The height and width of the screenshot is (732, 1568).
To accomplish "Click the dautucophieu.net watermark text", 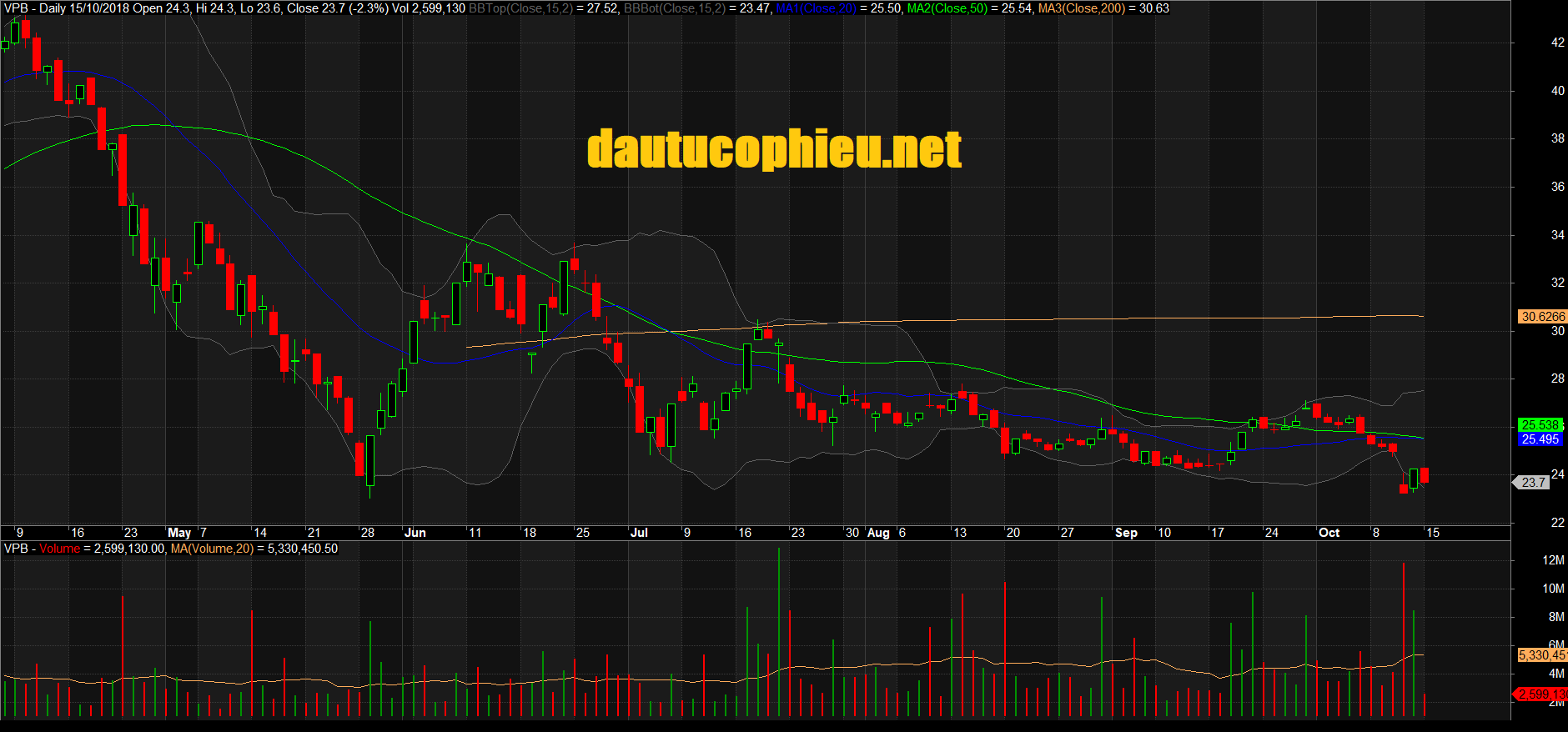I will 775,149.
